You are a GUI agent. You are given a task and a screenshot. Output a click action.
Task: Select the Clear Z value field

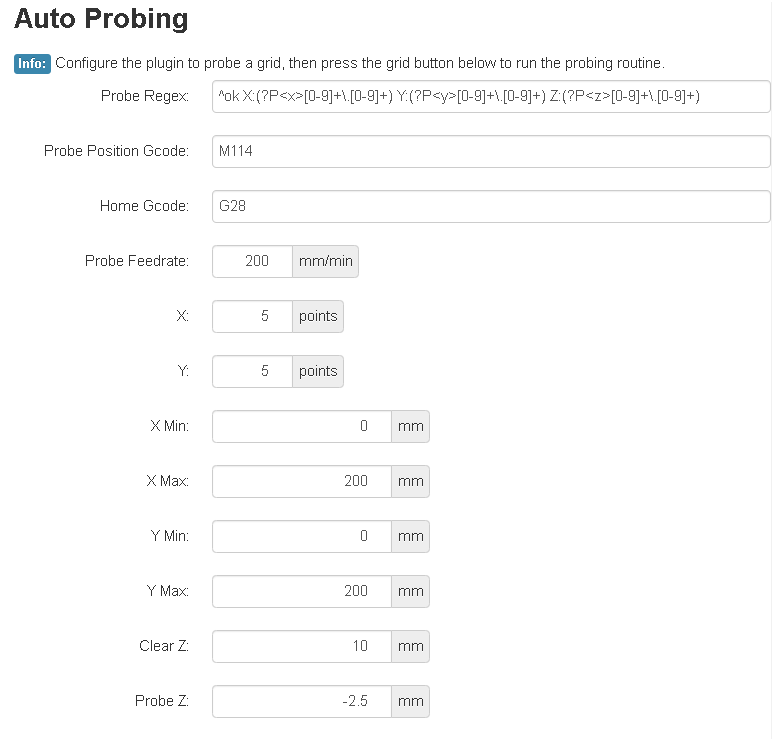tap(301, 646)
